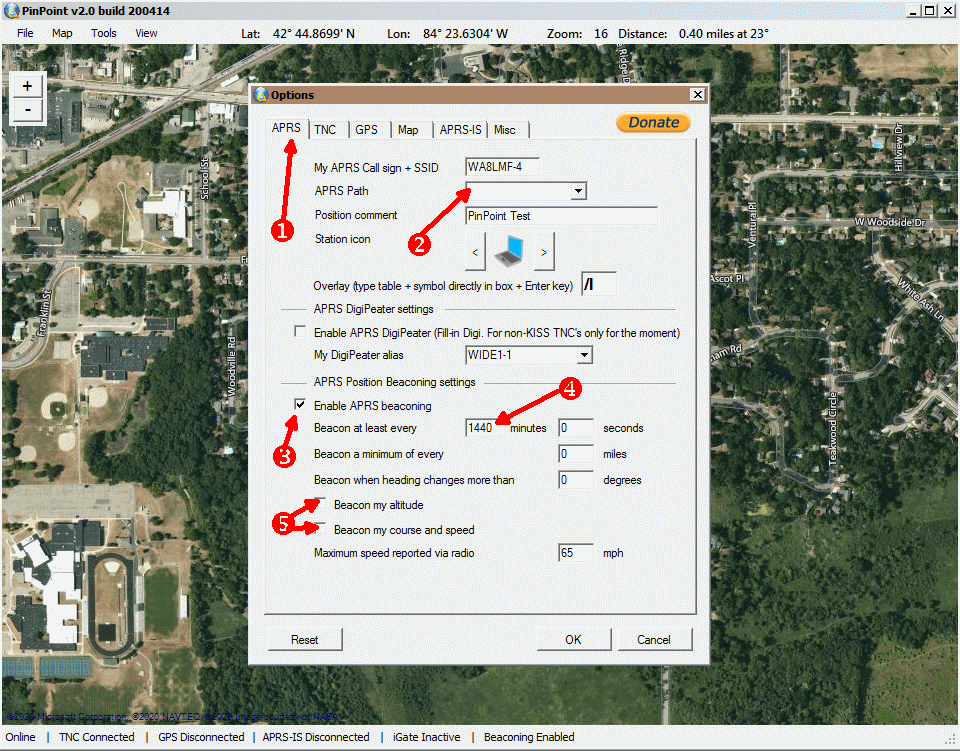Enable the APRS DigiPeater checkbox

(300, 332)
